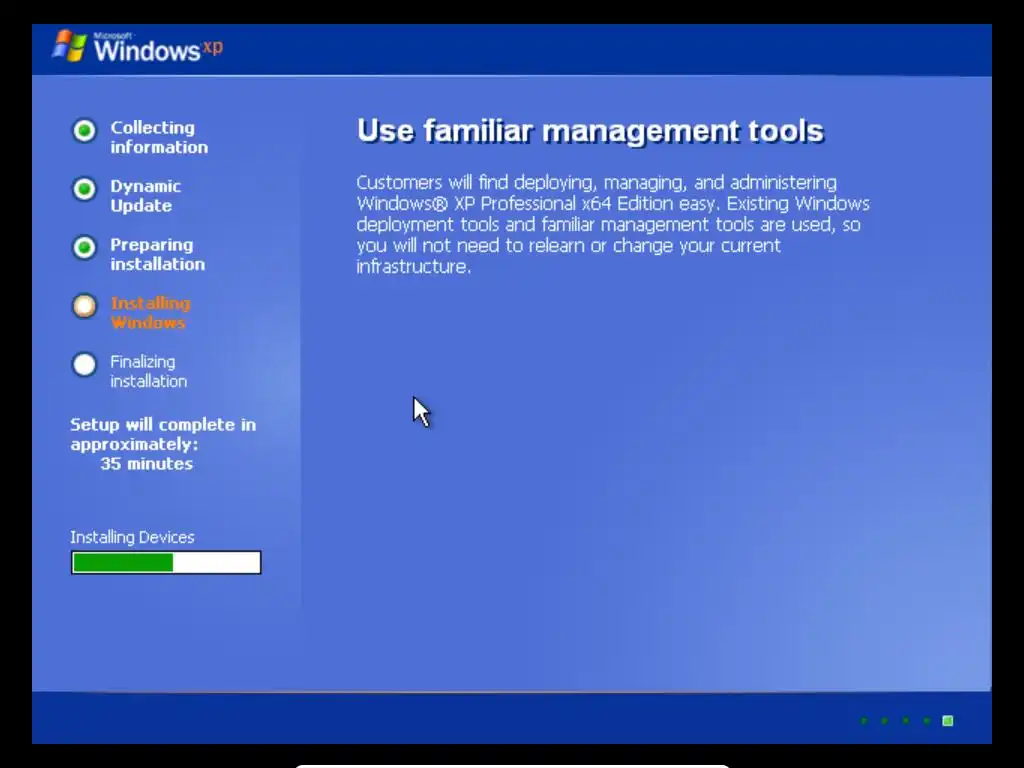Screen dimensions: 1024x768
Task: Click the Windows XP flag logo
Action: pos(70,46)
